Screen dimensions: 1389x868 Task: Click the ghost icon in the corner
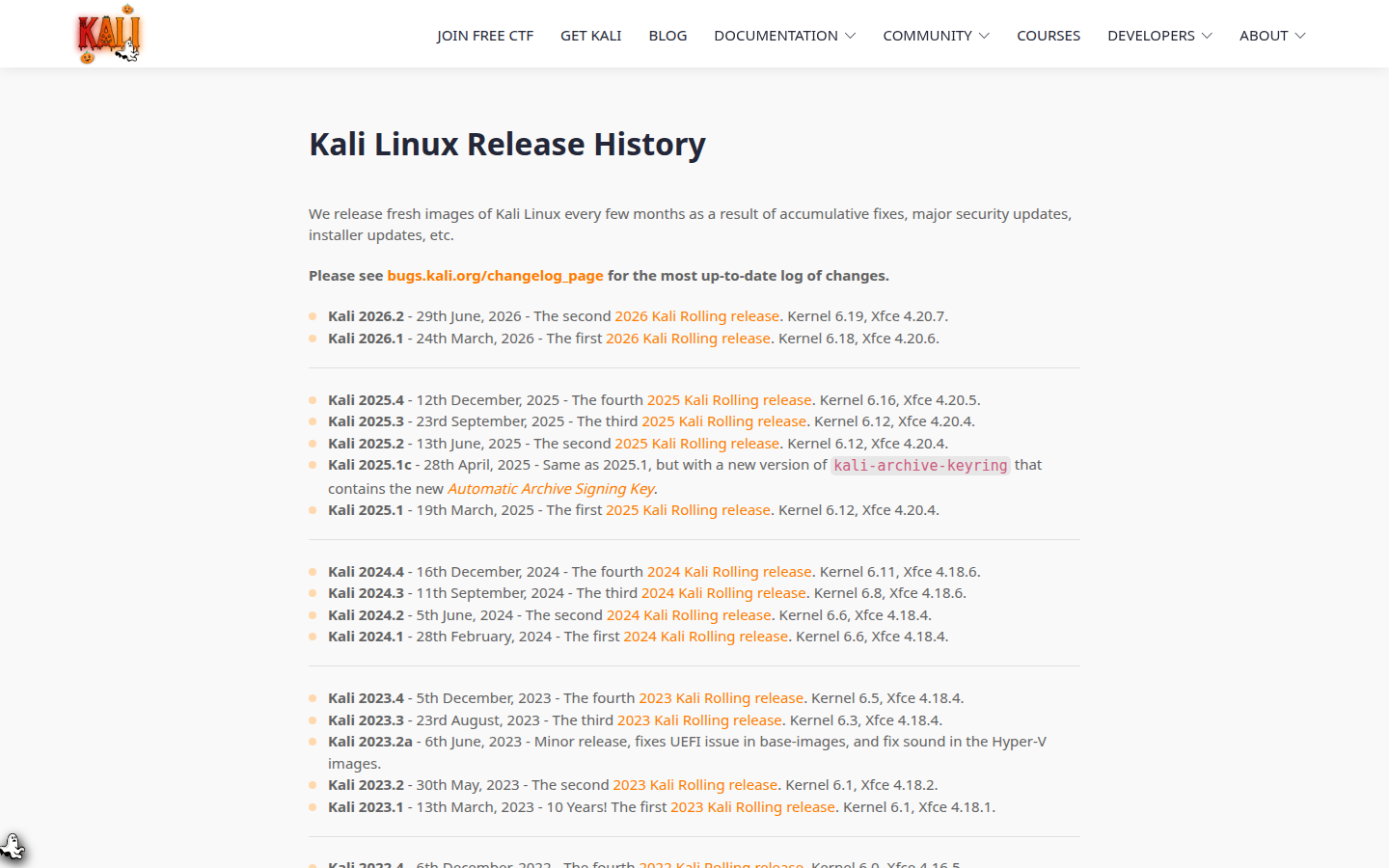click(x=13, y=847)
